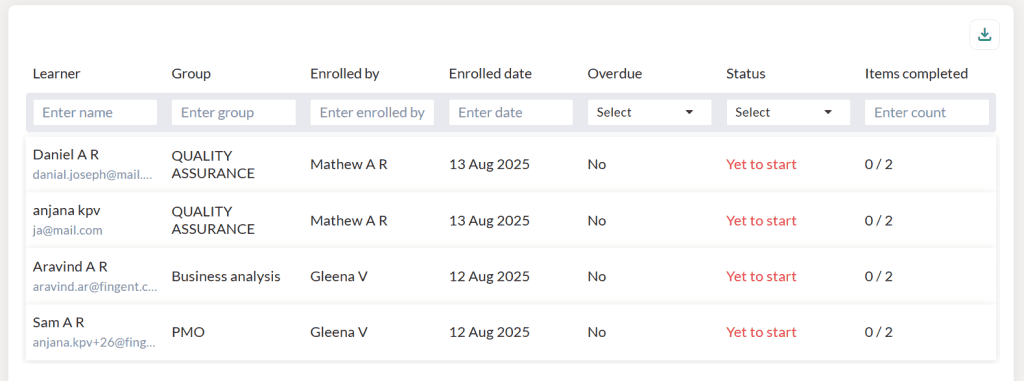Click the Items completed column header

(916, 74)
